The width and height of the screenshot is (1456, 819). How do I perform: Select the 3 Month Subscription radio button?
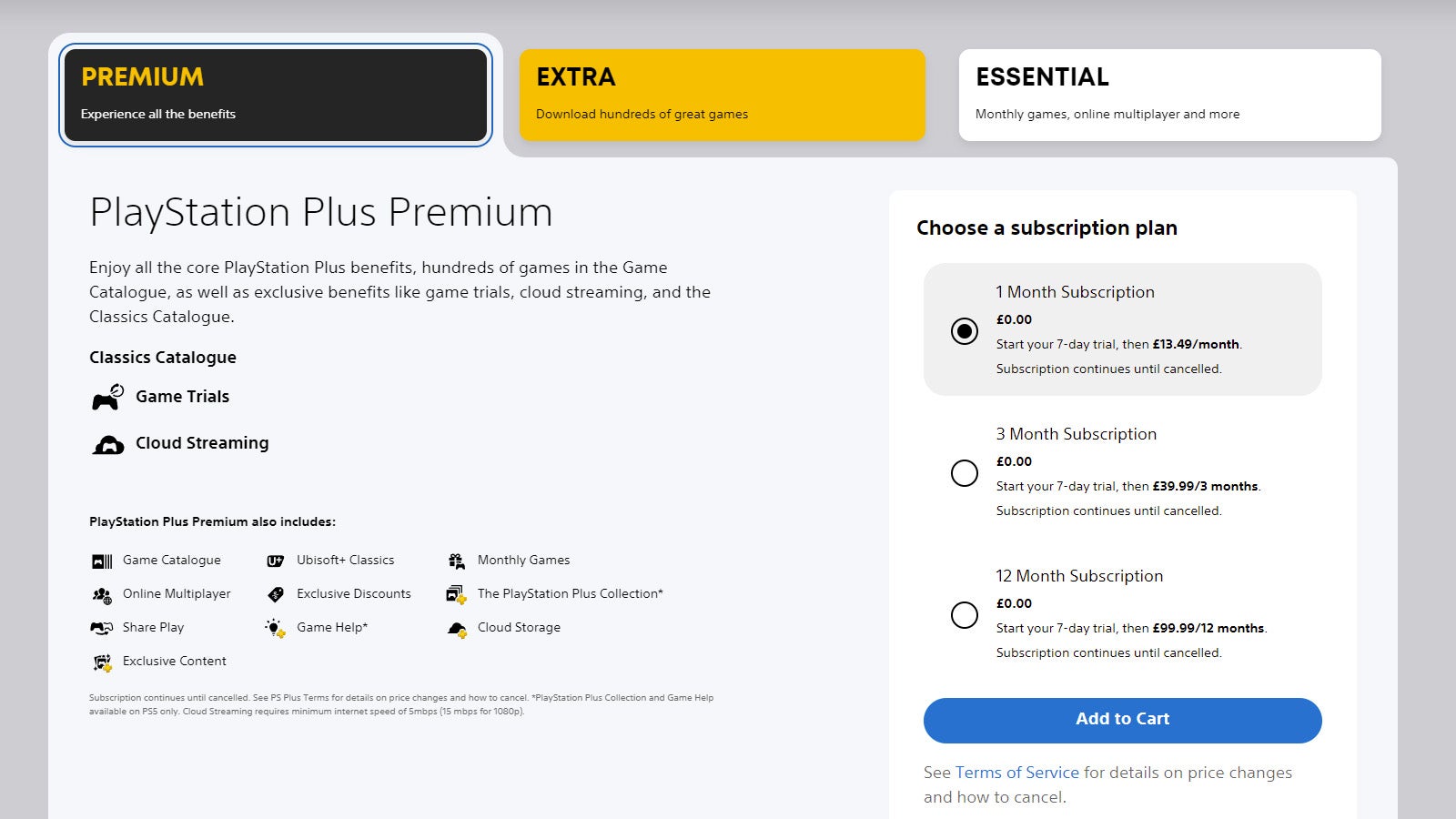point(965,473)
